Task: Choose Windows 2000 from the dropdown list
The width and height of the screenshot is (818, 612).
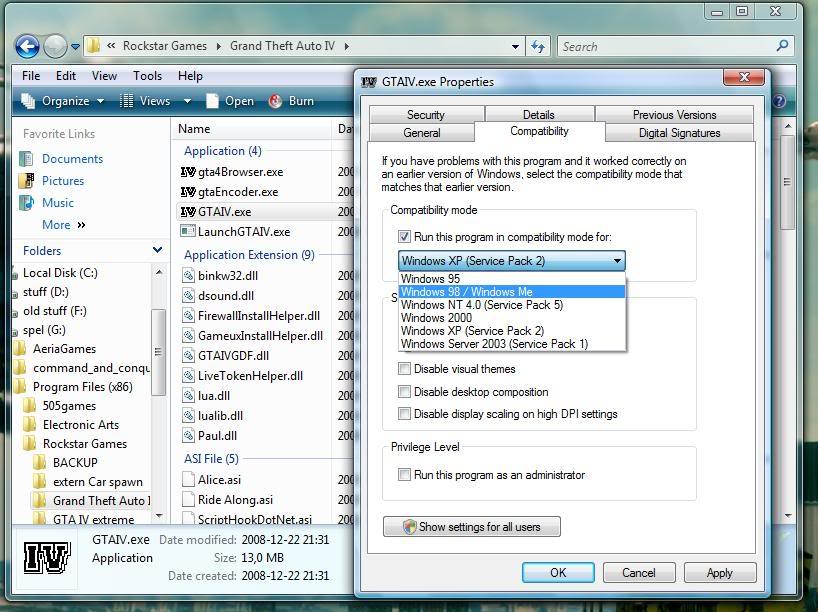Action: pyautogui.click(x=436, y=318)
